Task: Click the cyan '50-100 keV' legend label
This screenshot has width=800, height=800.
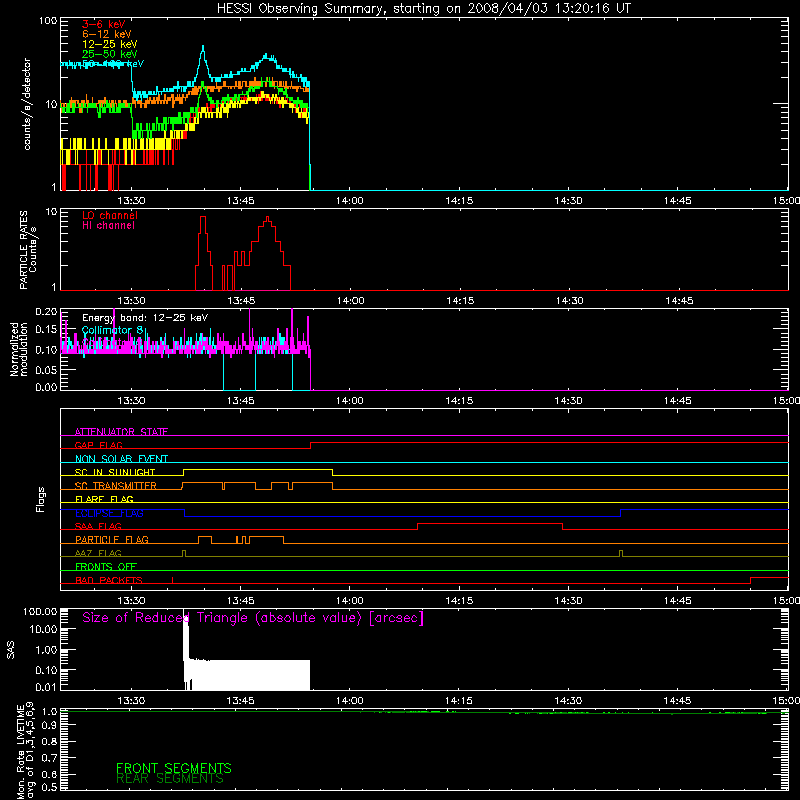Action: 113,64
